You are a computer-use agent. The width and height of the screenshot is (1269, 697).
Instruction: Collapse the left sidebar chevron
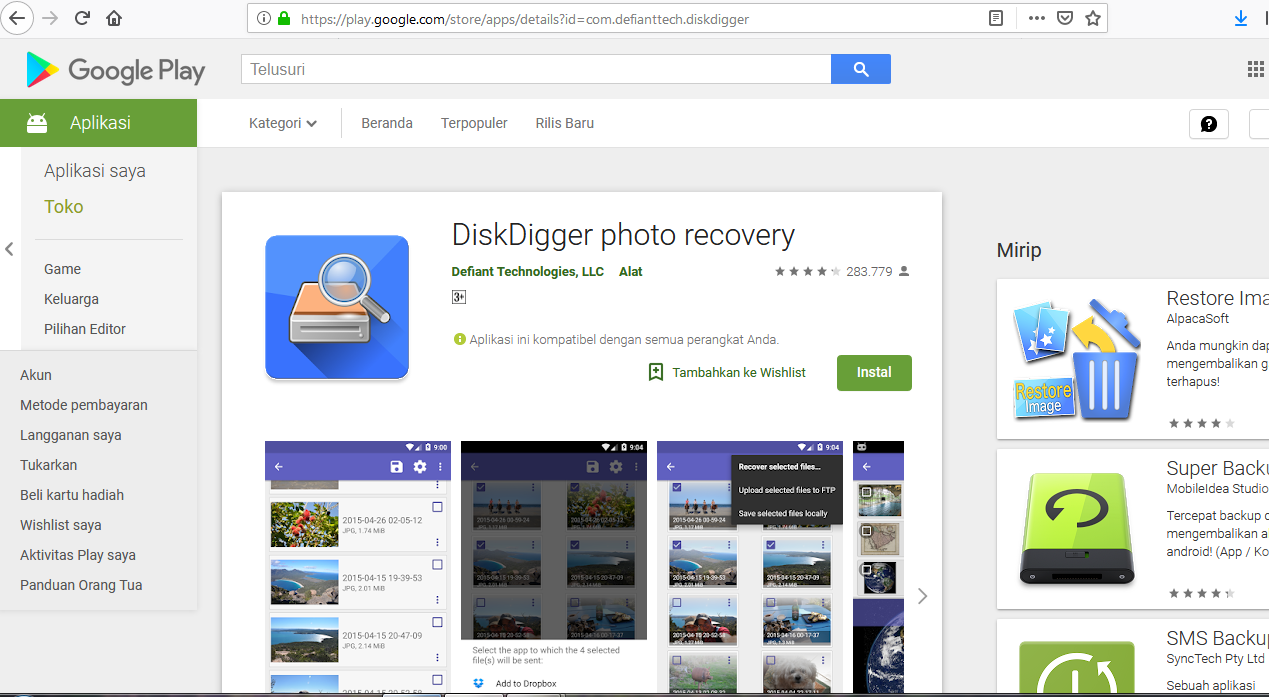(9, 249)
